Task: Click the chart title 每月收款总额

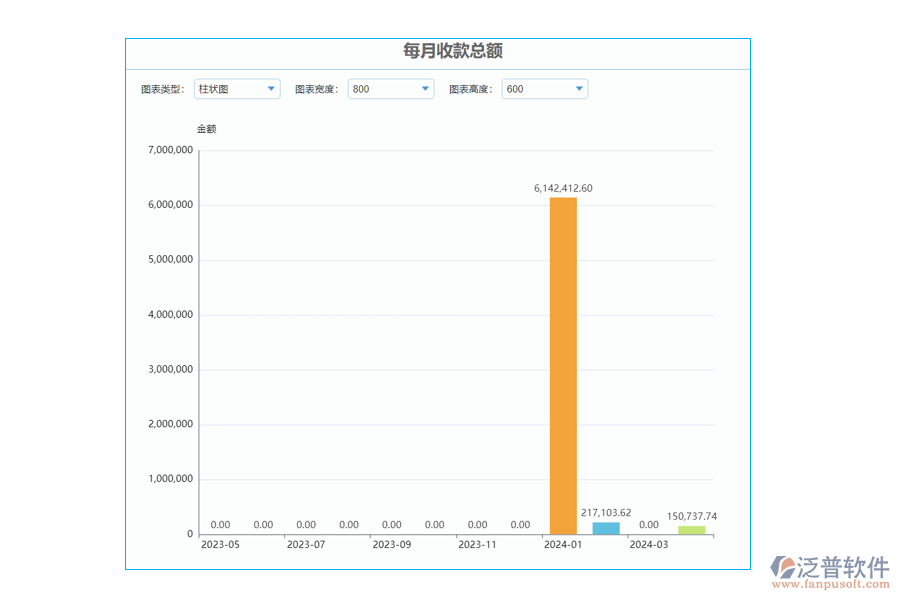Action: pyautogui.click(x=455, y=48)
